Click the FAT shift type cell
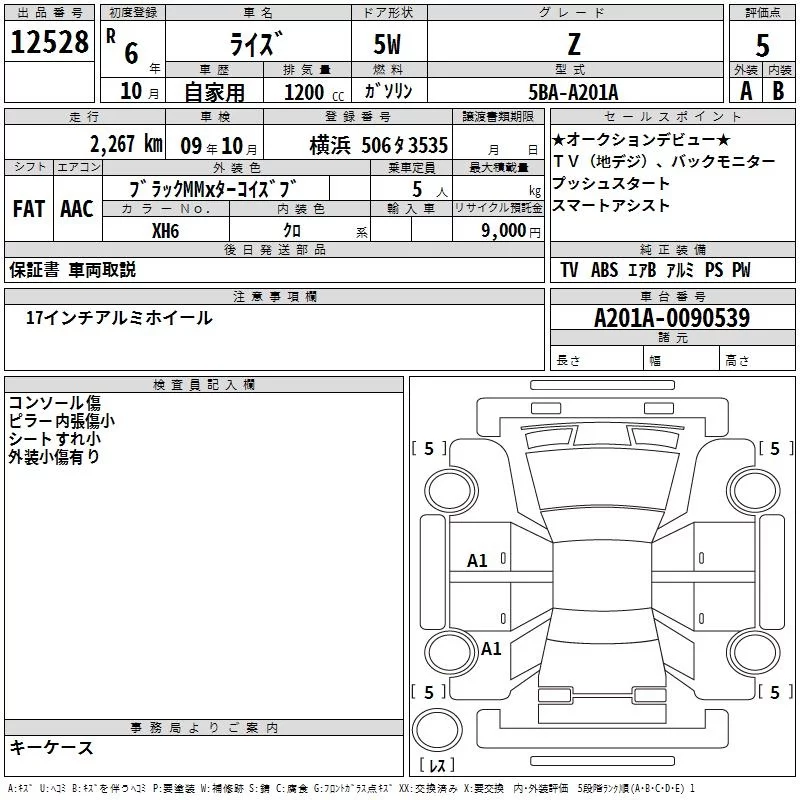Screen dimensions: 800x800 (x=28, y=209)
